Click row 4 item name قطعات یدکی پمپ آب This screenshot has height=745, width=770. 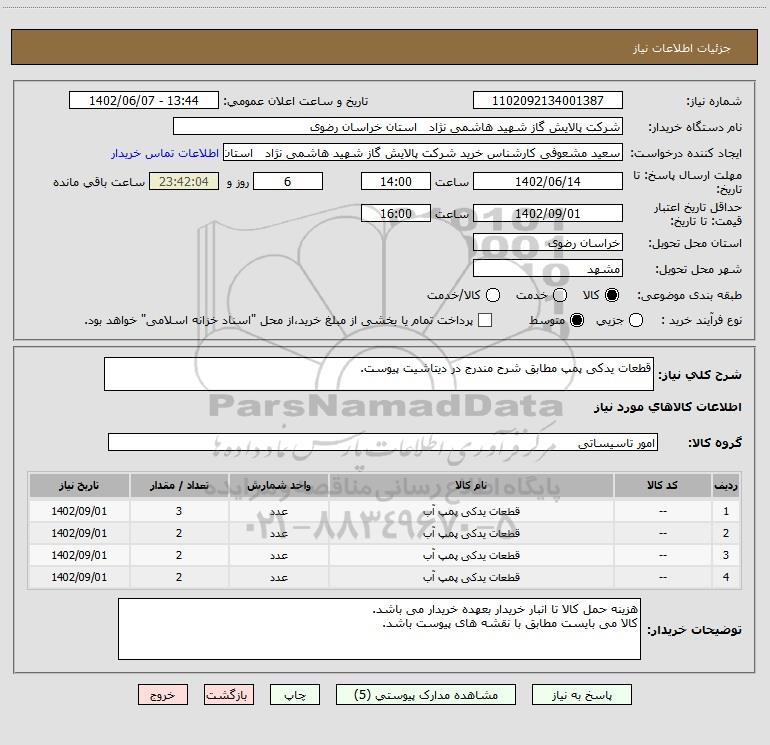pos(471,577)
